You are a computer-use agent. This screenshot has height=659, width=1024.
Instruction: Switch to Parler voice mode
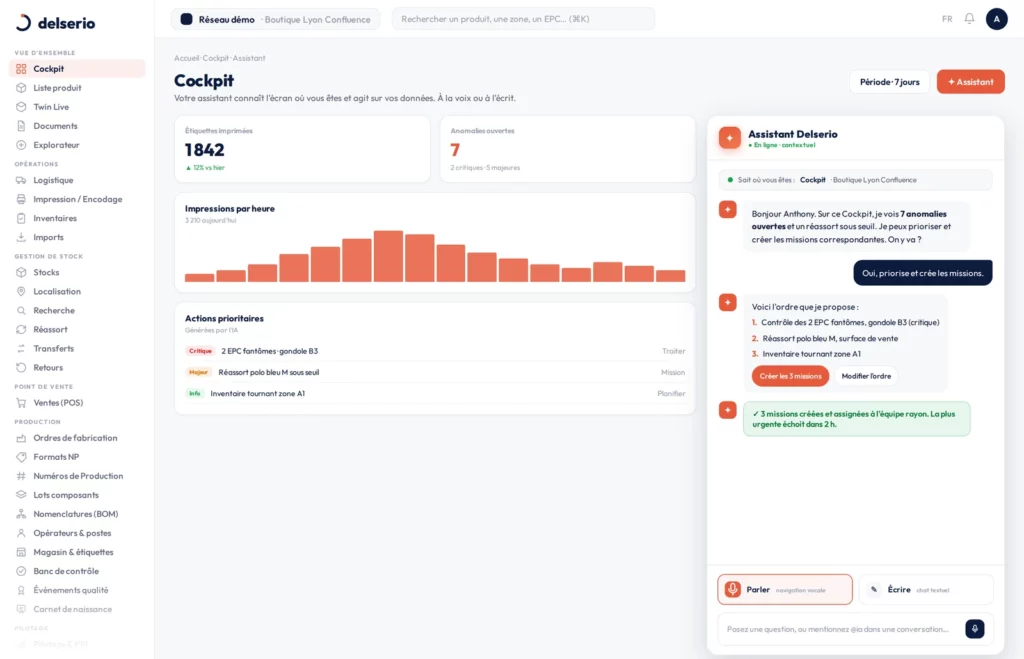coord(785,590)
